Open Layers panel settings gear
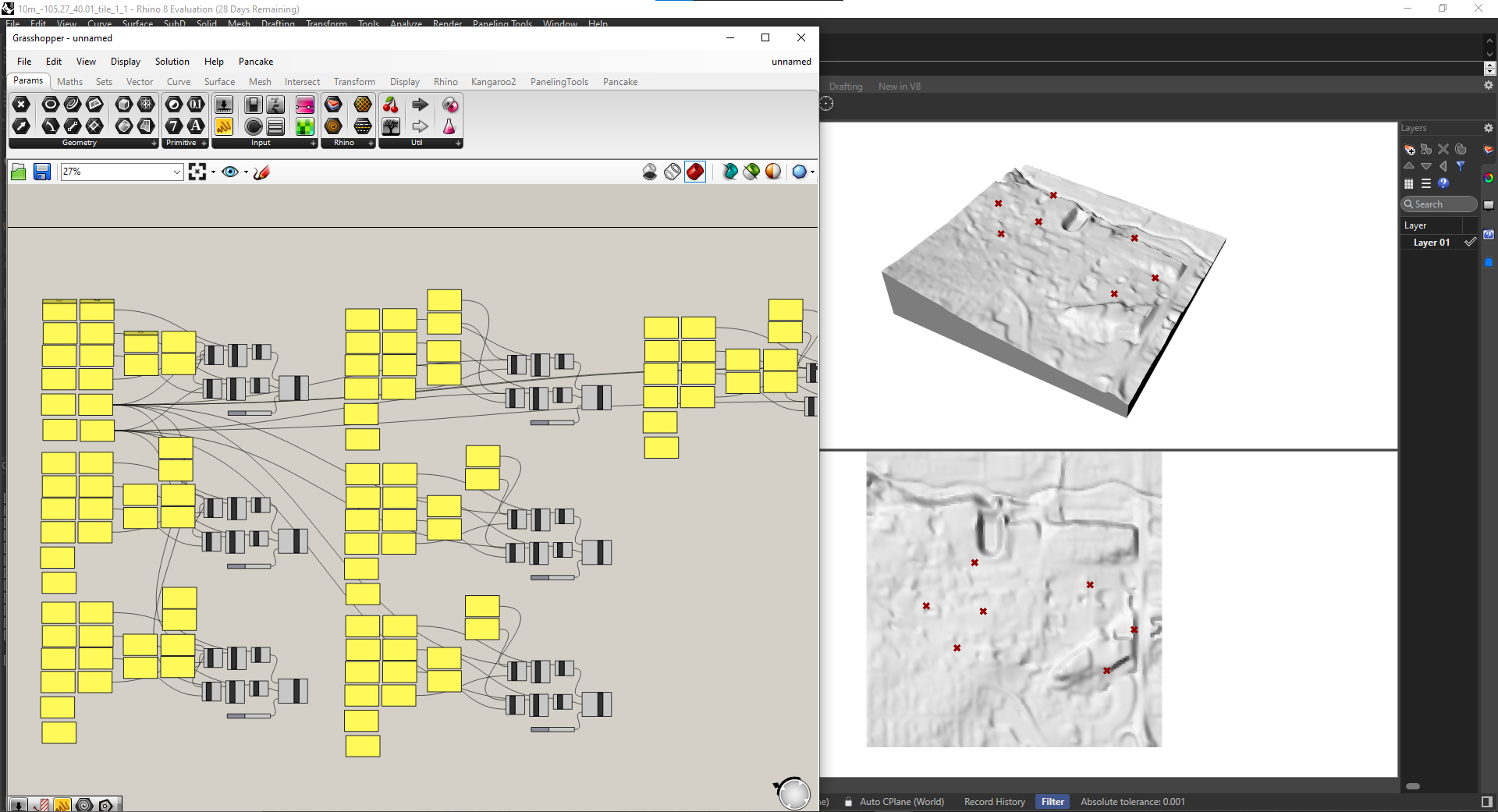Screen dimensions: 1498x812 [1489, 128]
